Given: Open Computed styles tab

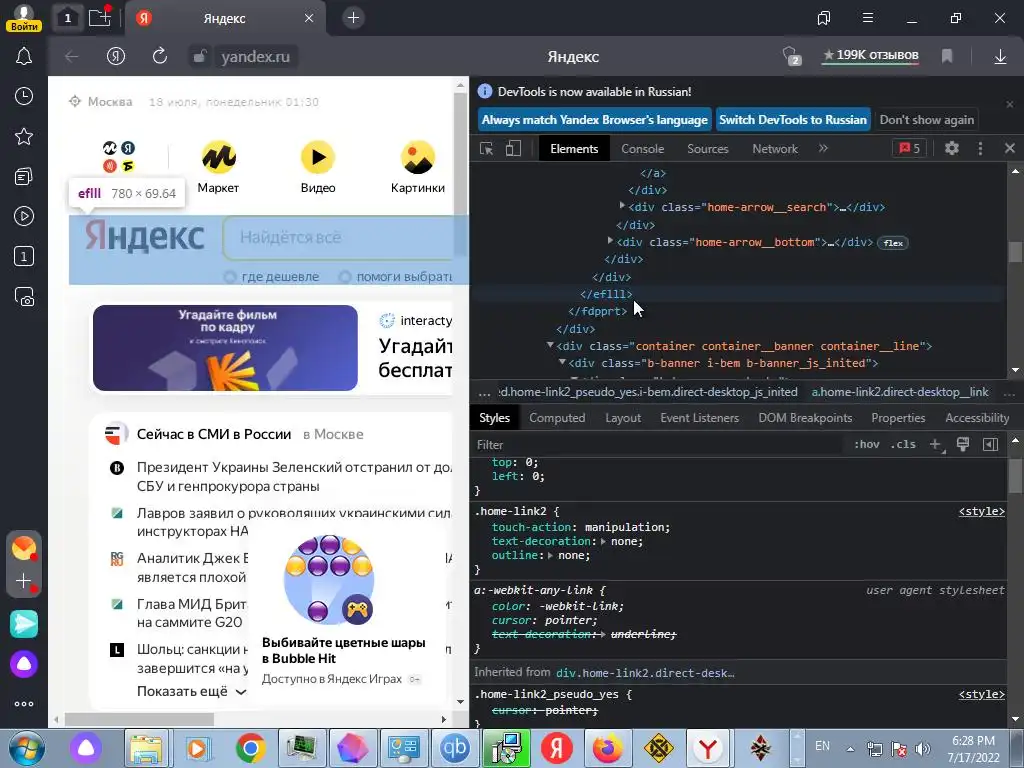Looking at the screenshot, I should coord(557,418).
